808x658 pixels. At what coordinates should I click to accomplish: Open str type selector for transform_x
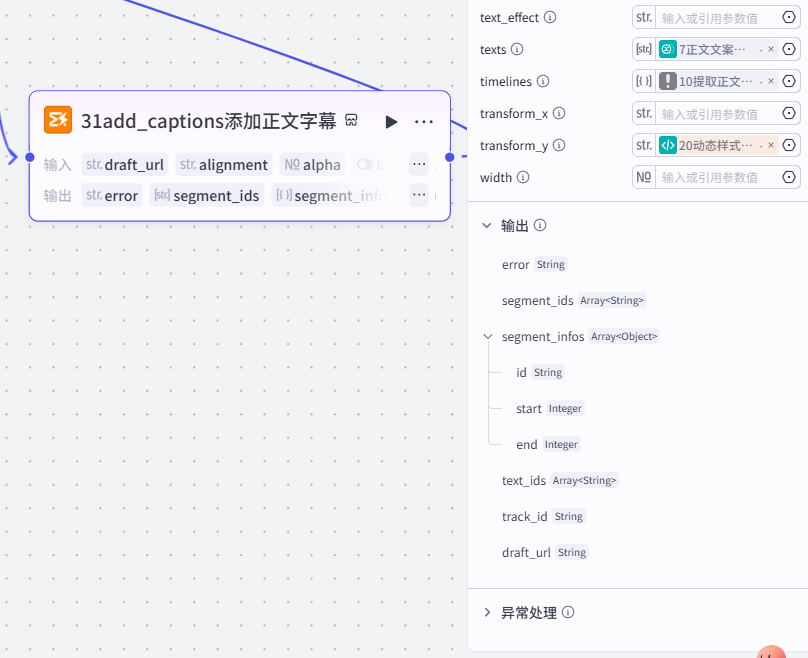pos(644,113)
